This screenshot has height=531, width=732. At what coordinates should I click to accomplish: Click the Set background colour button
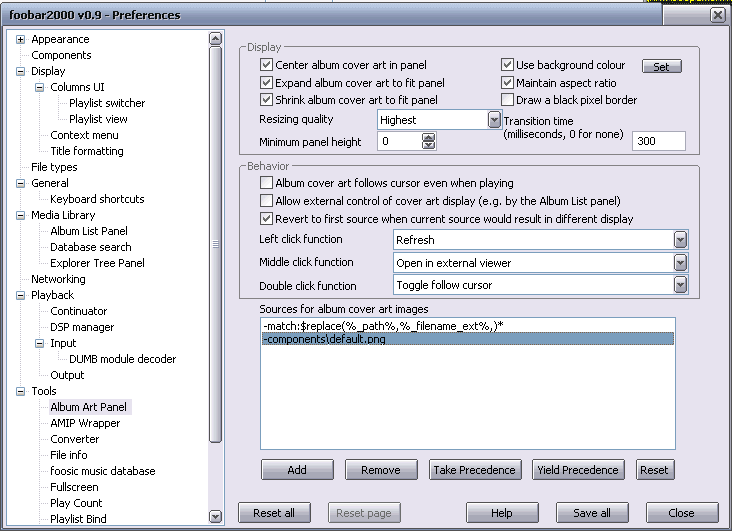(x=661, y=66)
